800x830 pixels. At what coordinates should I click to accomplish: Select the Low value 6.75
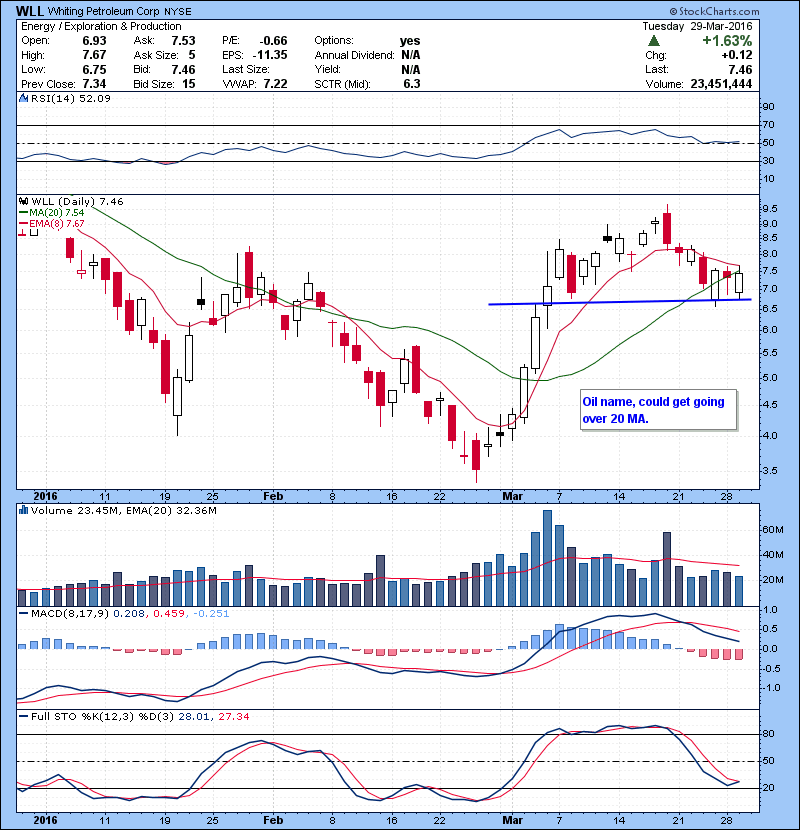point(94,69)
